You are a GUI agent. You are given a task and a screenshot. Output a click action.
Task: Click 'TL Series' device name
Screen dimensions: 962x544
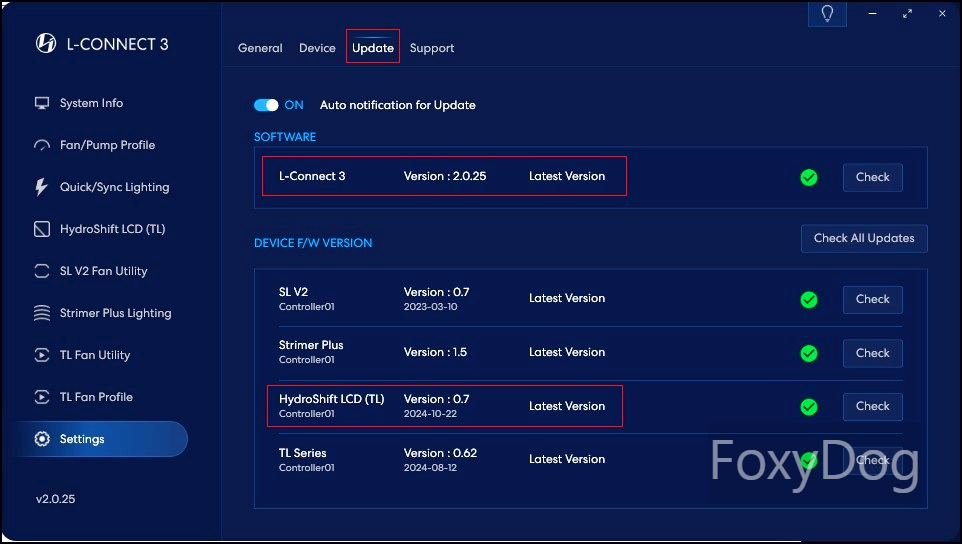pyautogui.click(x=302, y=453)
